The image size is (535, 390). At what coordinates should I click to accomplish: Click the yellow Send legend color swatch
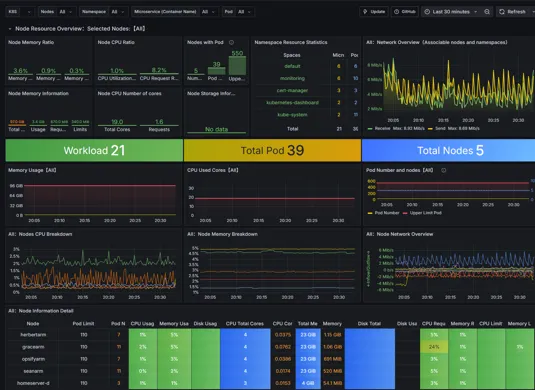[430, 129]
